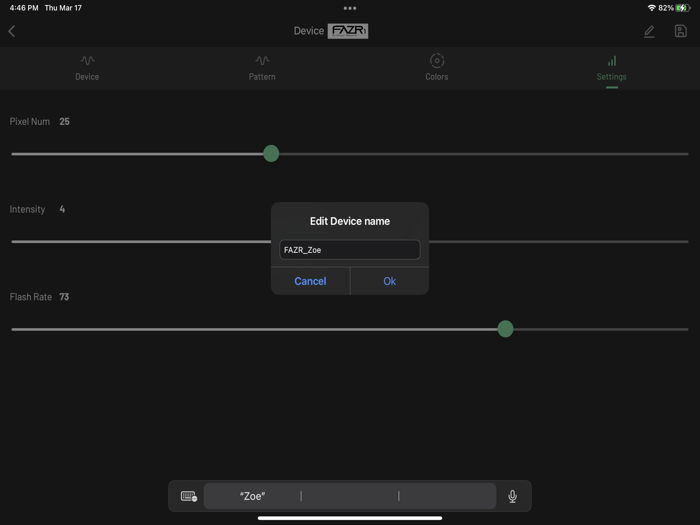Click the Intensity value 4
This screenshot has width=700, height=525.
[x=62, y=209]
